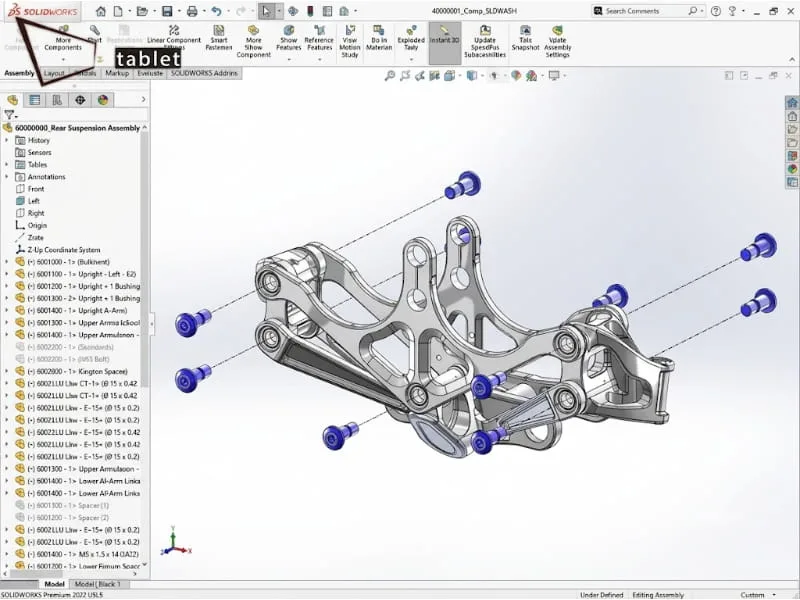Click the Update SpeedPak Subassemblies tool
800x600 pixels.
[x=485, y=41]
